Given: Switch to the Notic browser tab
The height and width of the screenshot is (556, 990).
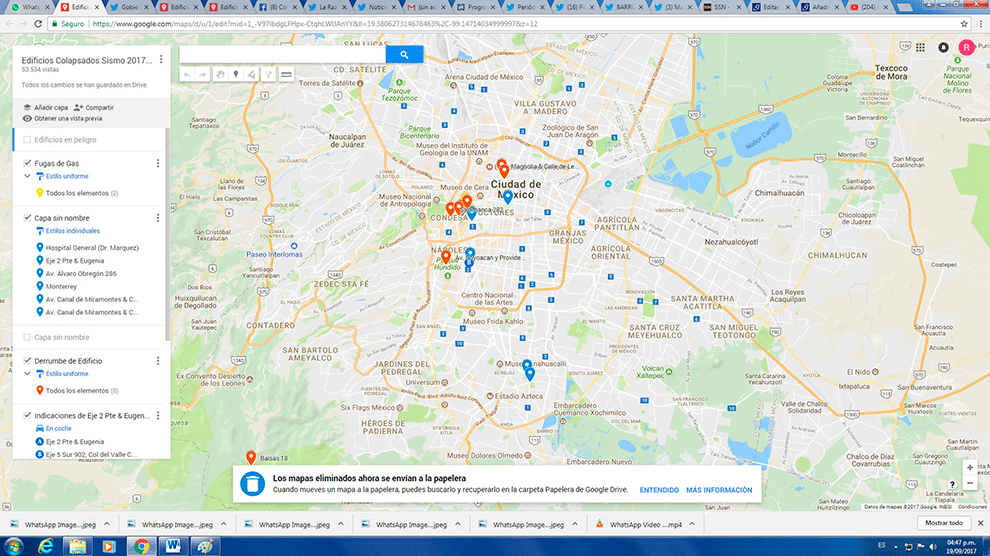Looking at the screenshot, I should pos(377,8).
